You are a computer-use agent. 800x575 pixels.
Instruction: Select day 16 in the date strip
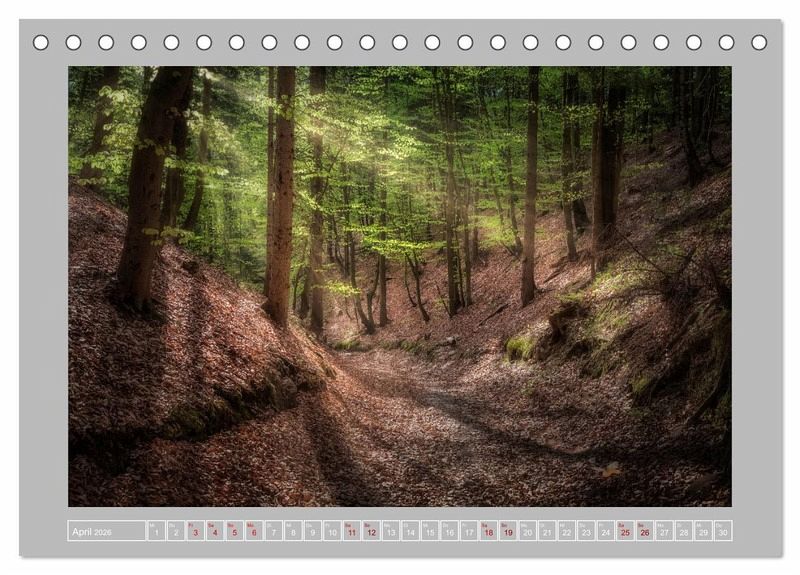(449, 531)
